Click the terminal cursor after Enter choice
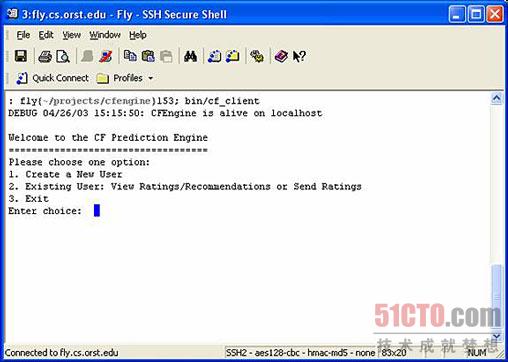The image size is (508, 362). point(97,210)
